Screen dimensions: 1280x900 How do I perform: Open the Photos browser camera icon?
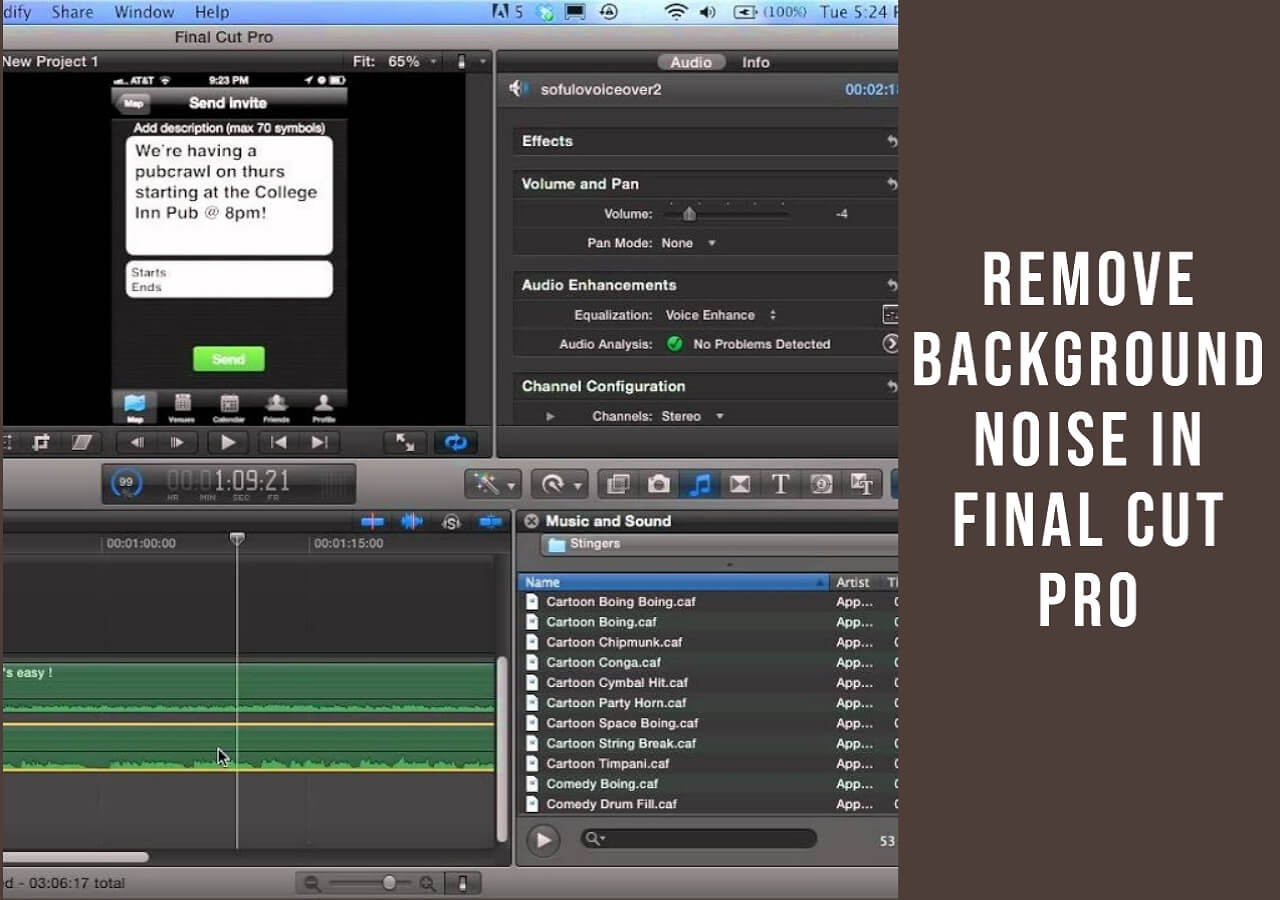click(x=659, y=484)
